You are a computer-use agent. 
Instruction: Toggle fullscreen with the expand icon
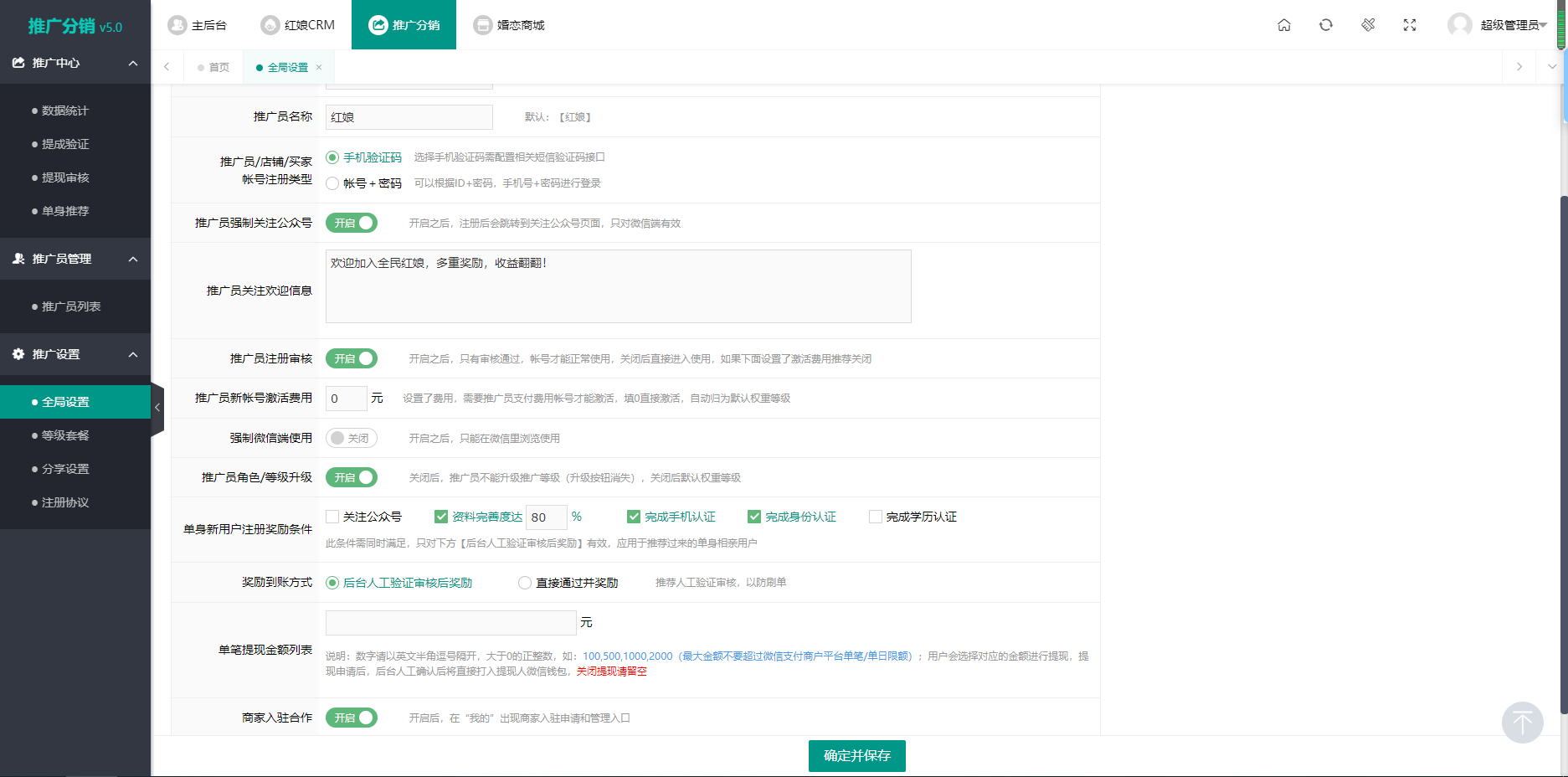pos(1410,25)
